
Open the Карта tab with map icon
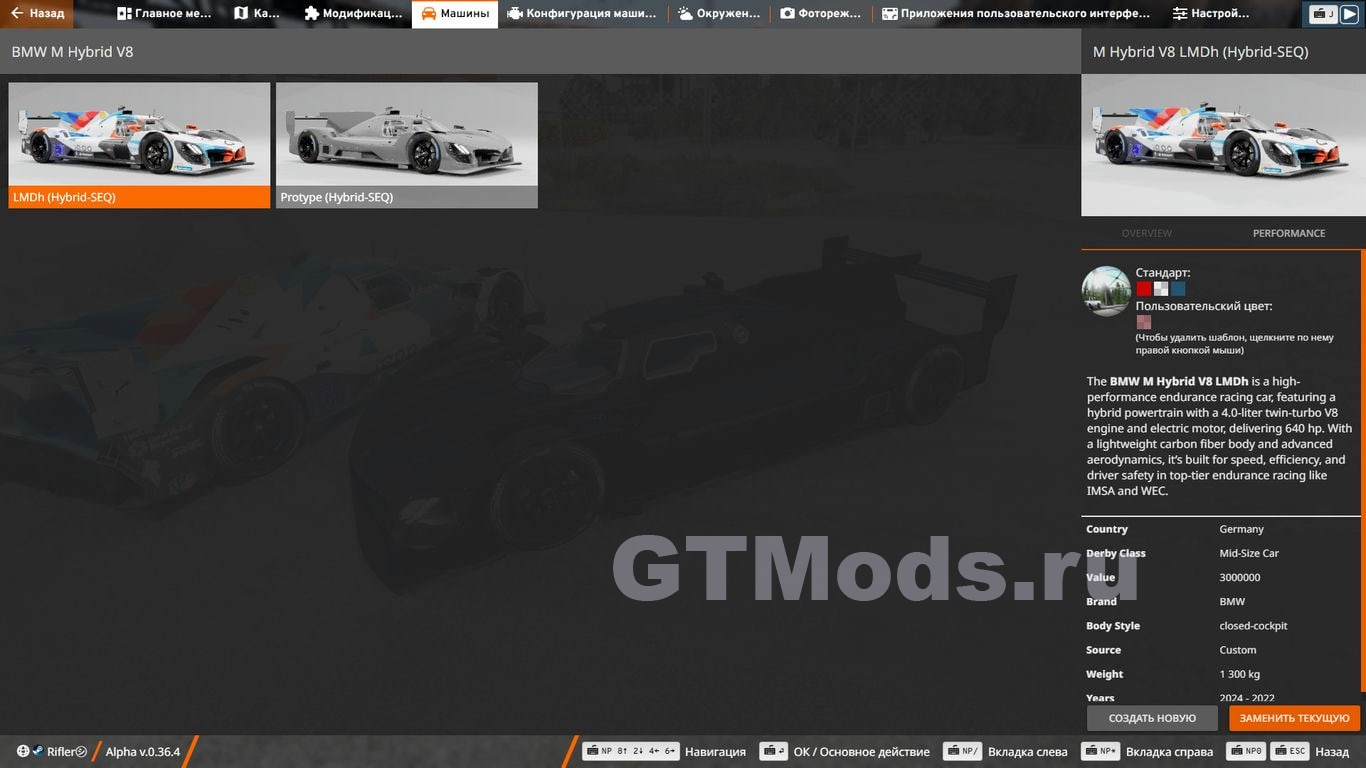point(257,14)
